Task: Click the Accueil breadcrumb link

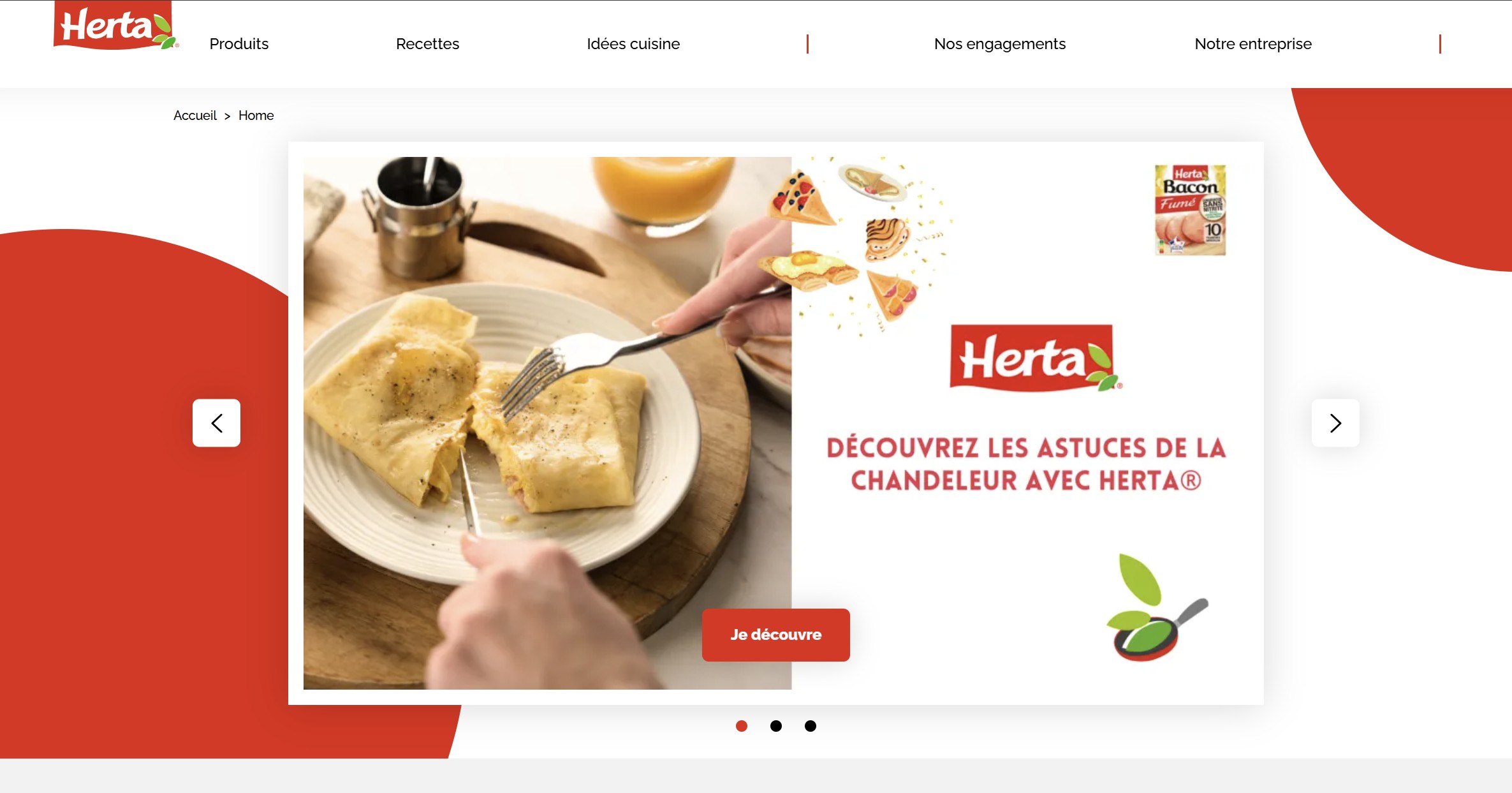Action: (195, 115)
